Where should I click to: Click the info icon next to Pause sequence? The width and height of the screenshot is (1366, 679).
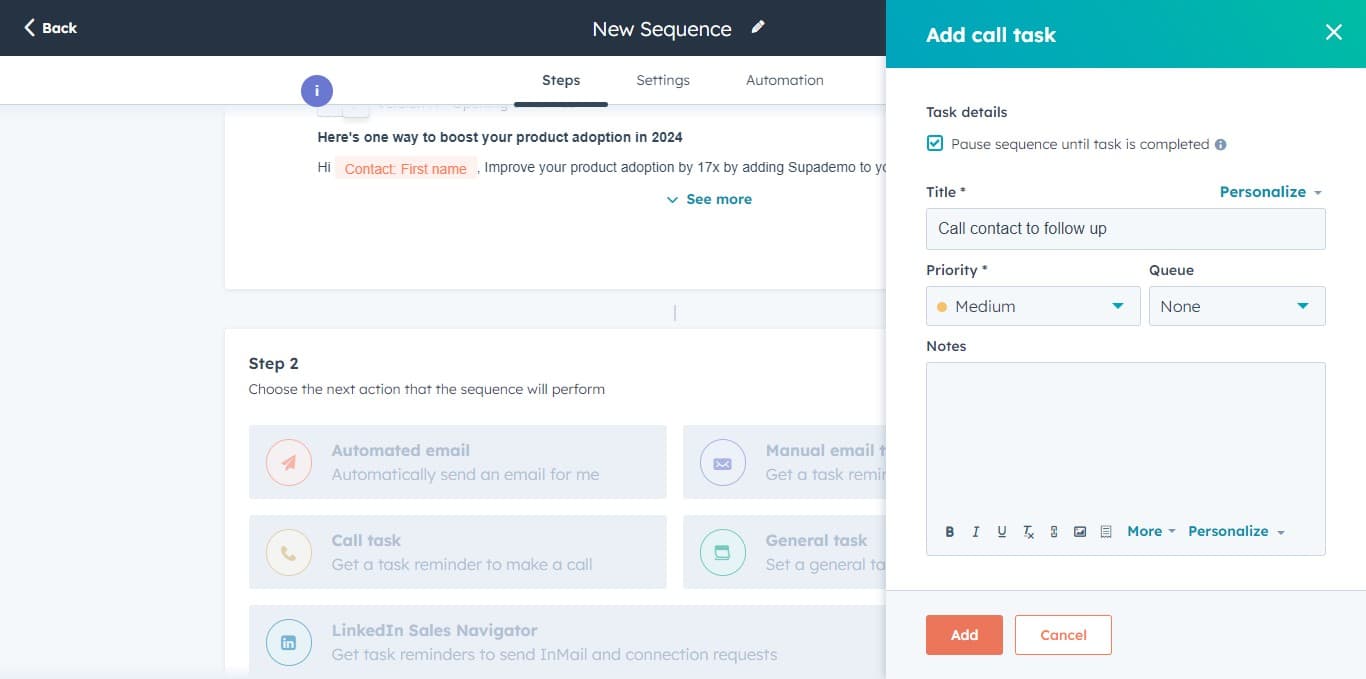(1220, 145)
